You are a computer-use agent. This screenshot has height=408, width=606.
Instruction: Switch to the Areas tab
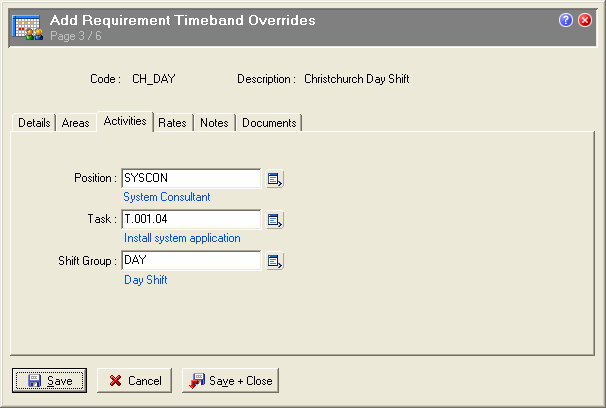click(x=76, y=123)
